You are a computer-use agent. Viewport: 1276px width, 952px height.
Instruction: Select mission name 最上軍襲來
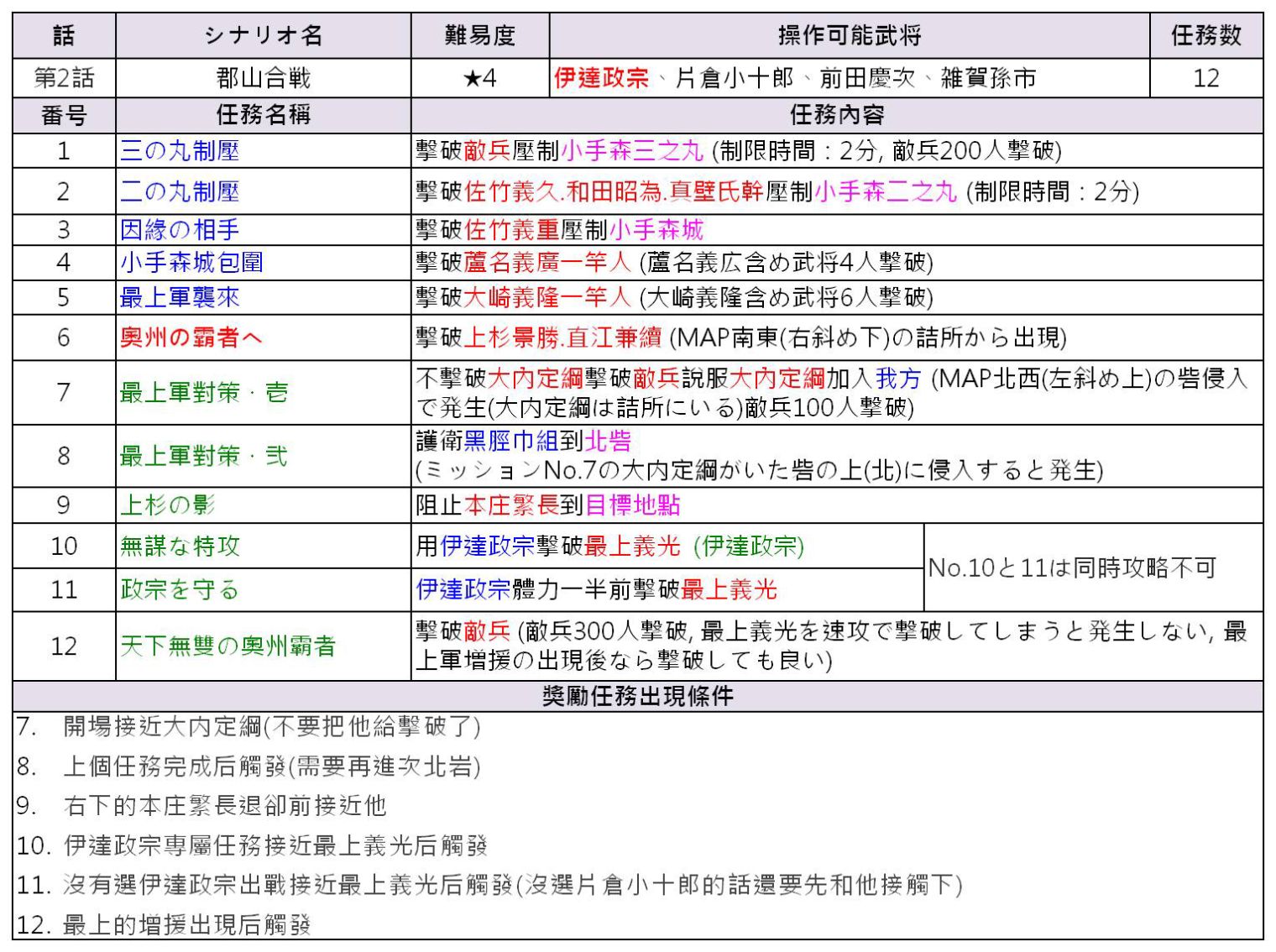pyautogui.click(x=180, y=297)
